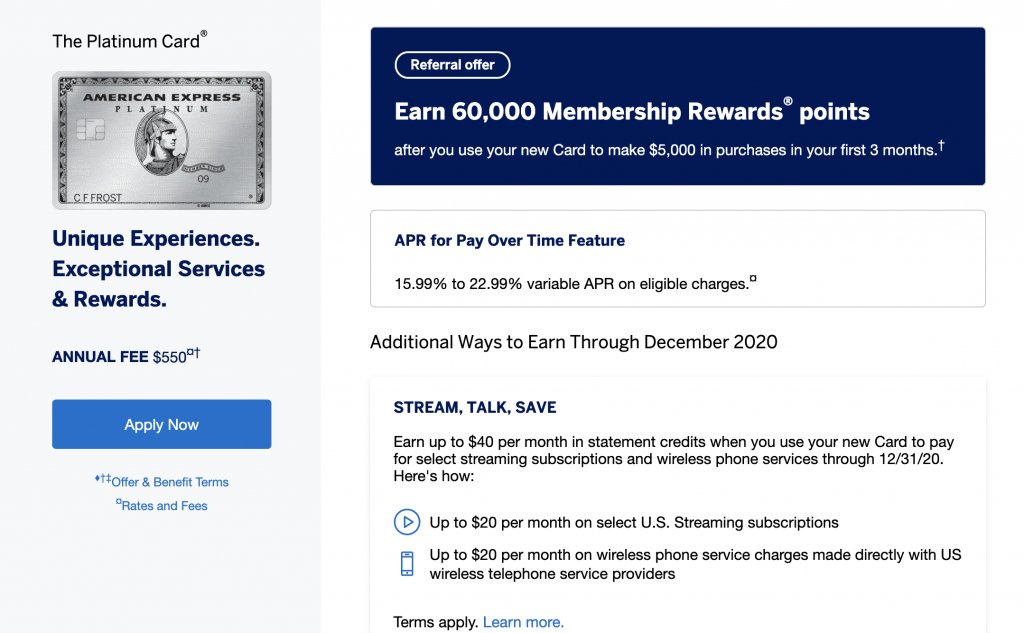This screenshot has width=1024, height=633.
Task: Click the "Additional Ways to Earn" section heading
Action: (x=573, y=342)
